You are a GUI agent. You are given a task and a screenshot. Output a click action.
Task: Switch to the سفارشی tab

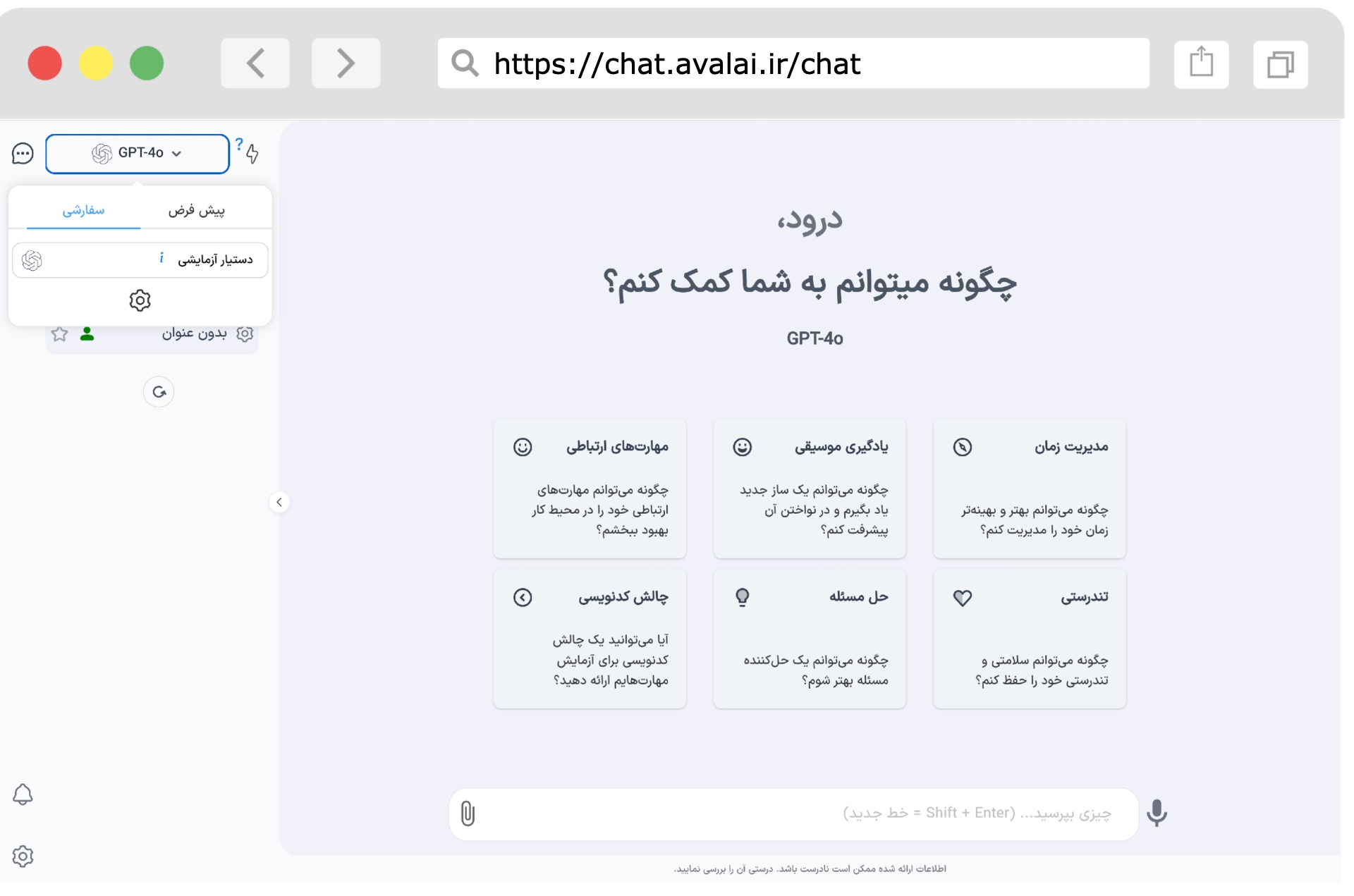[83, 210]
